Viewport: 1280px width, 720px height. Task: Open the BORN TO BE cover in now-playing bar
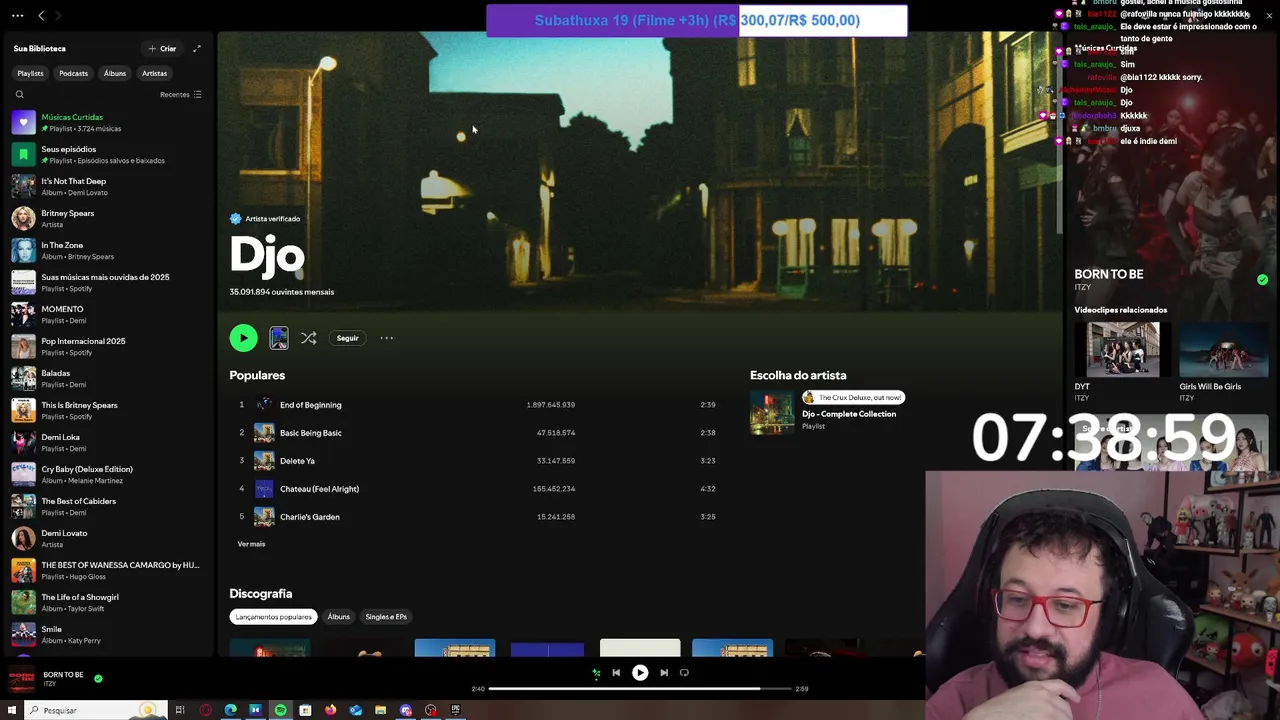tap(22, 679)
